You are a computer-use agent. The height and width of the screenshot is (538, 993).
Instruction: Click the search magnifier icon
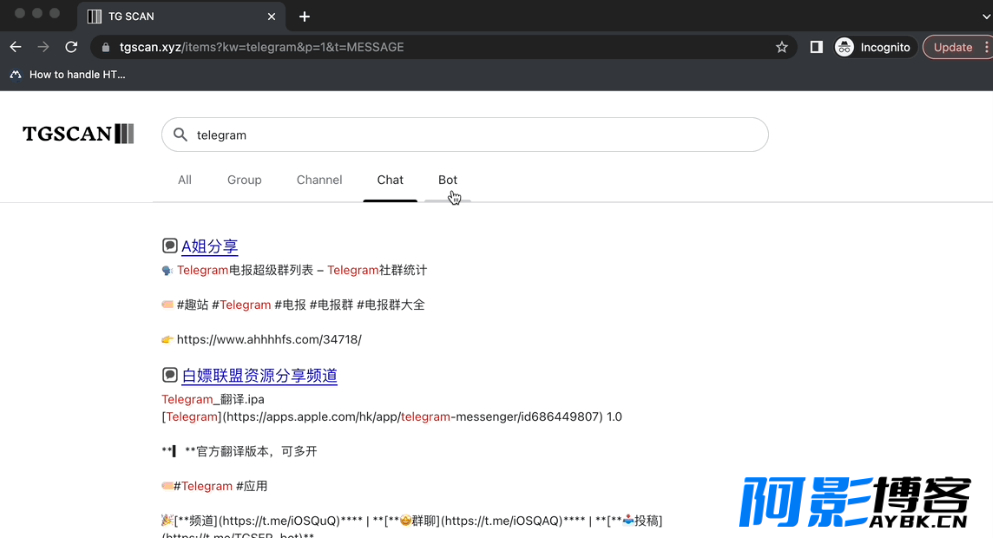(180, 135)
